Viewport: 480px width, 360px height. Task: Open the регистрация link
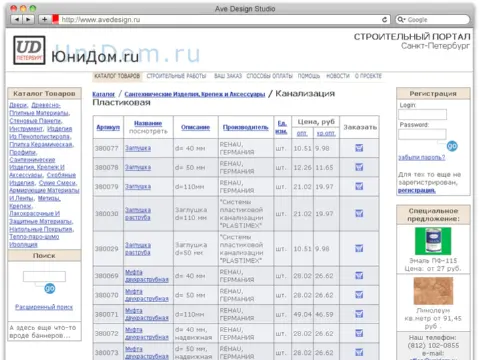[416, 190]
